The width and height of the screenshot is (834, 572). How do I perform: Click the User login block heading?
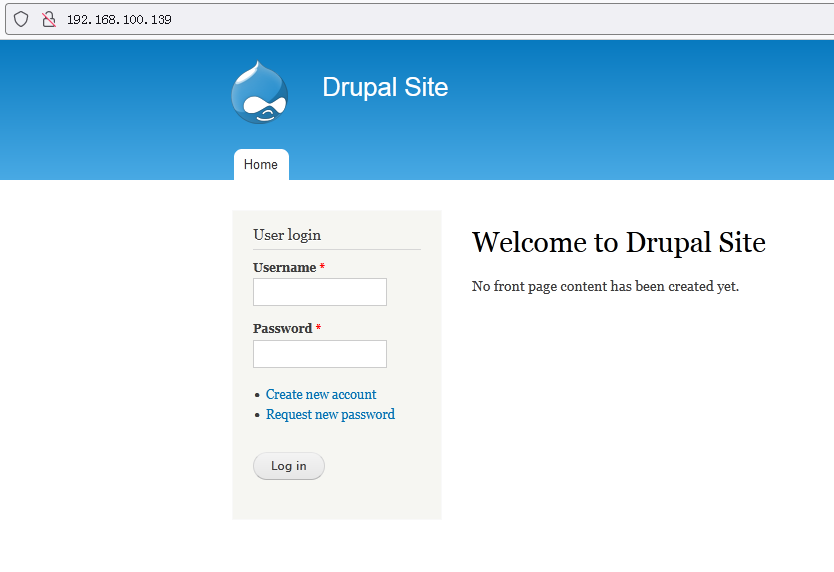click(287, 235)
